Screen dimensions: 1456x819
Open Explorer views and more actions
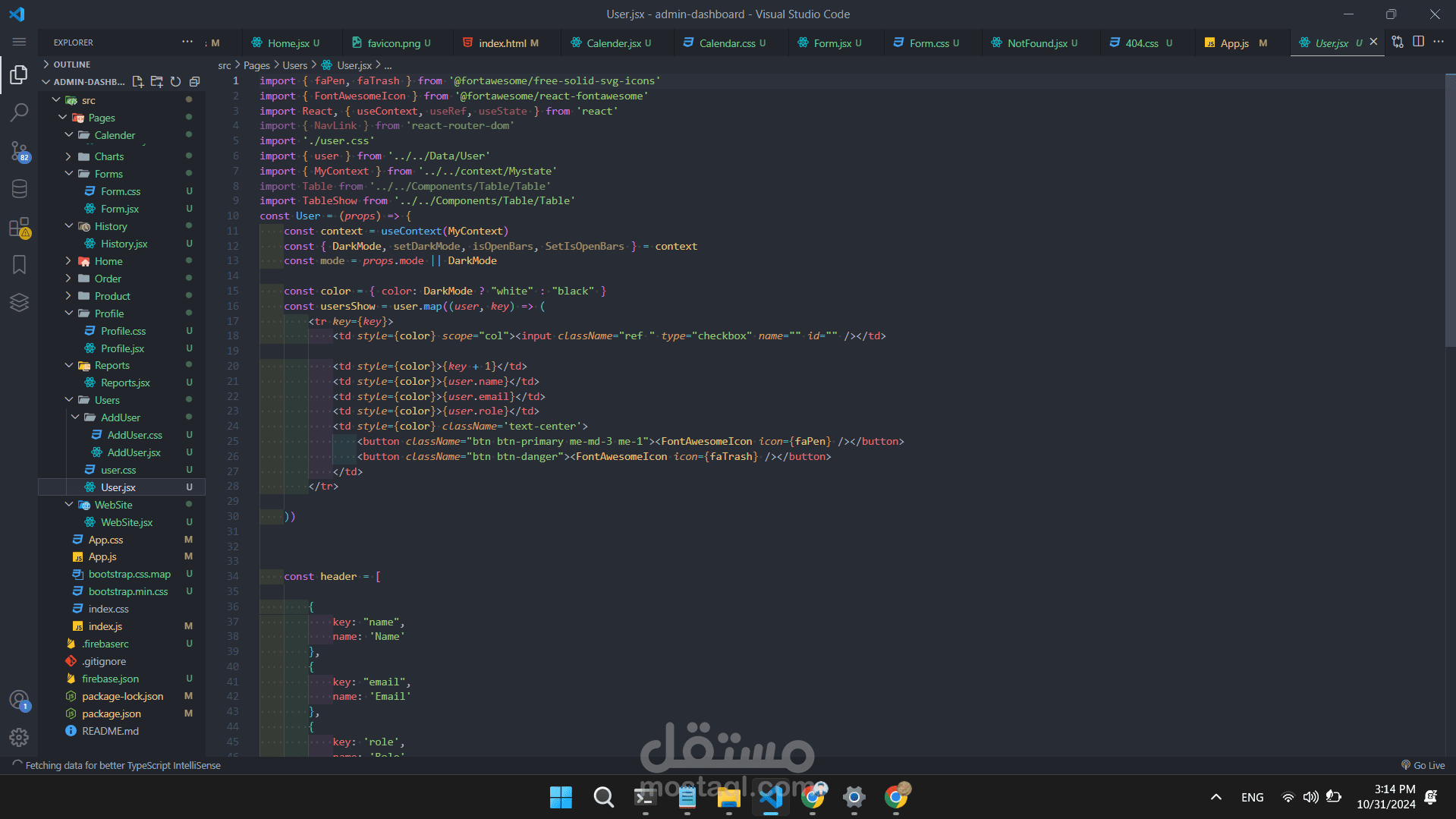(187, 42)
